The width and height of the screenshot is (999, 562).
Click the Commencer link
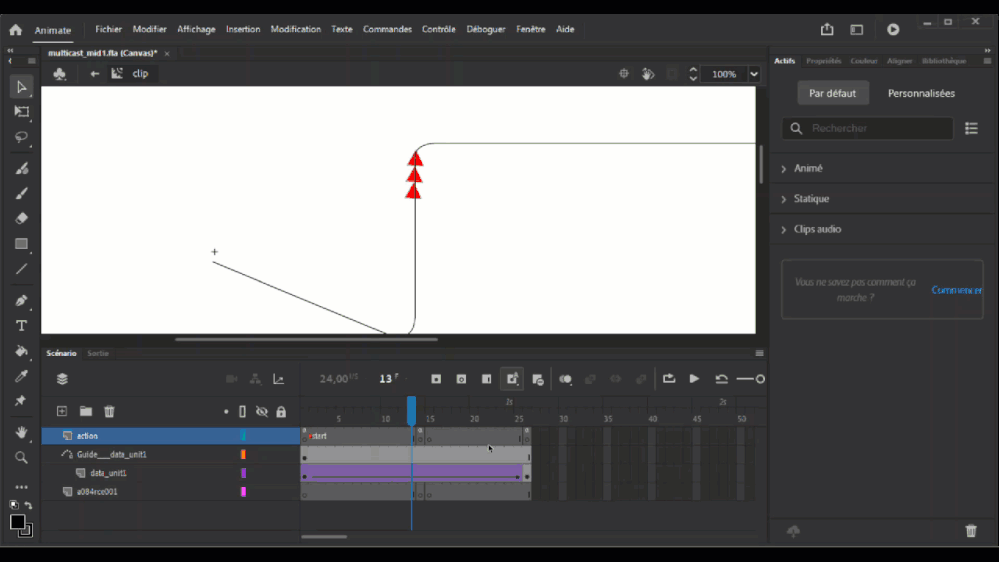956,291
